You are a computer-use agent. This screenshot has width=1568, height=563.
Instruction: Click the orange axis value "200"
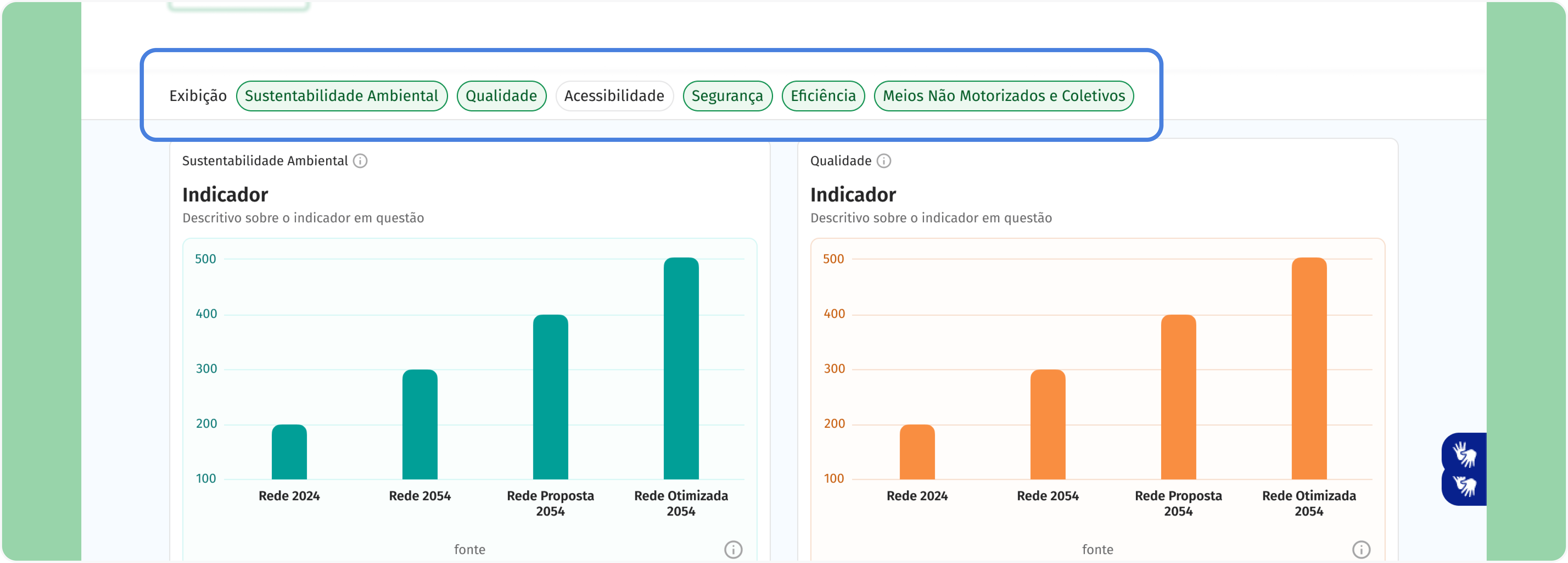click(x=835, y=423)
